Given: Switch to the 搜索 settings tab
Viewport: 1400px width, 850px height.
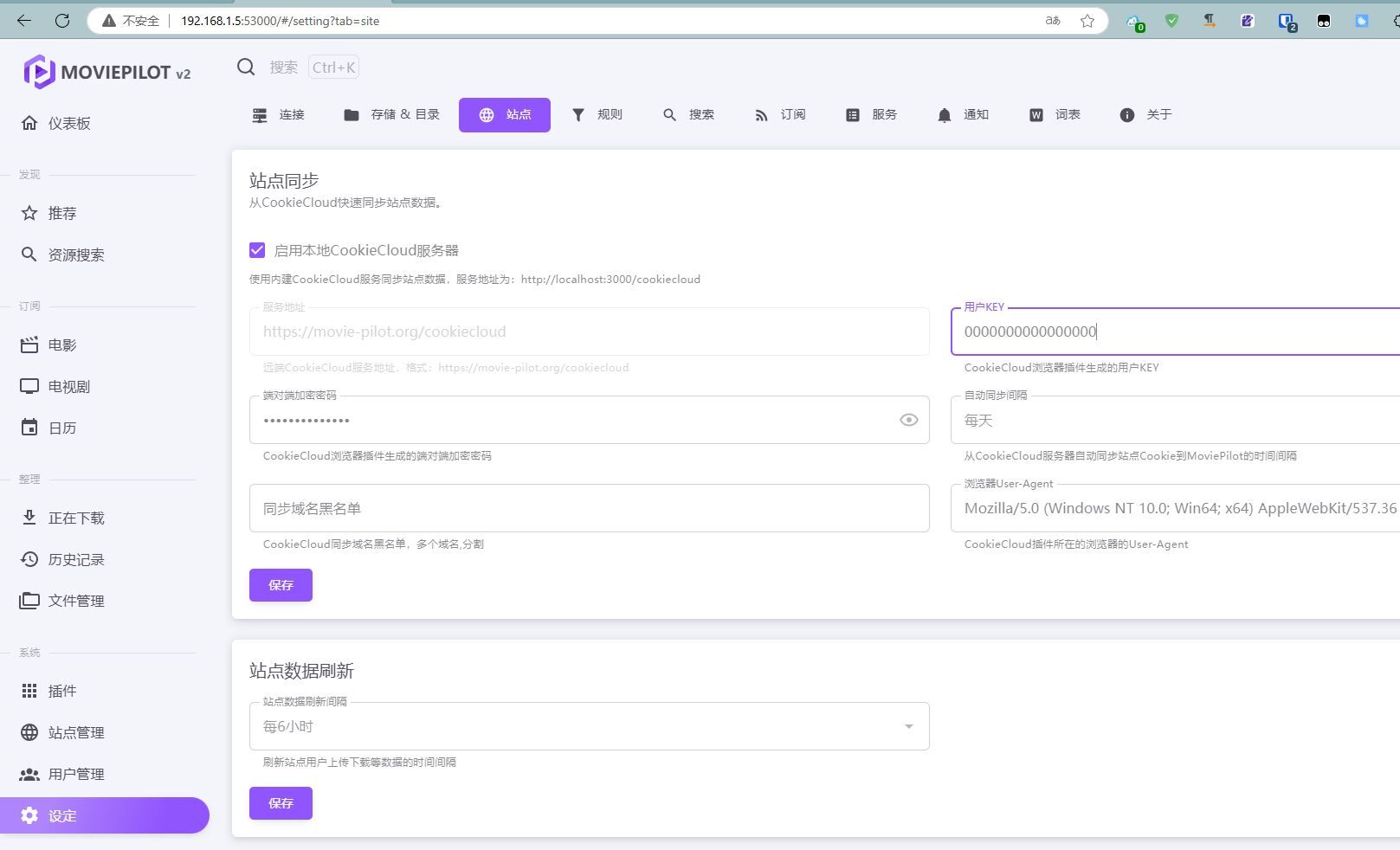Looking at the screenshot, I should [689, 114].
